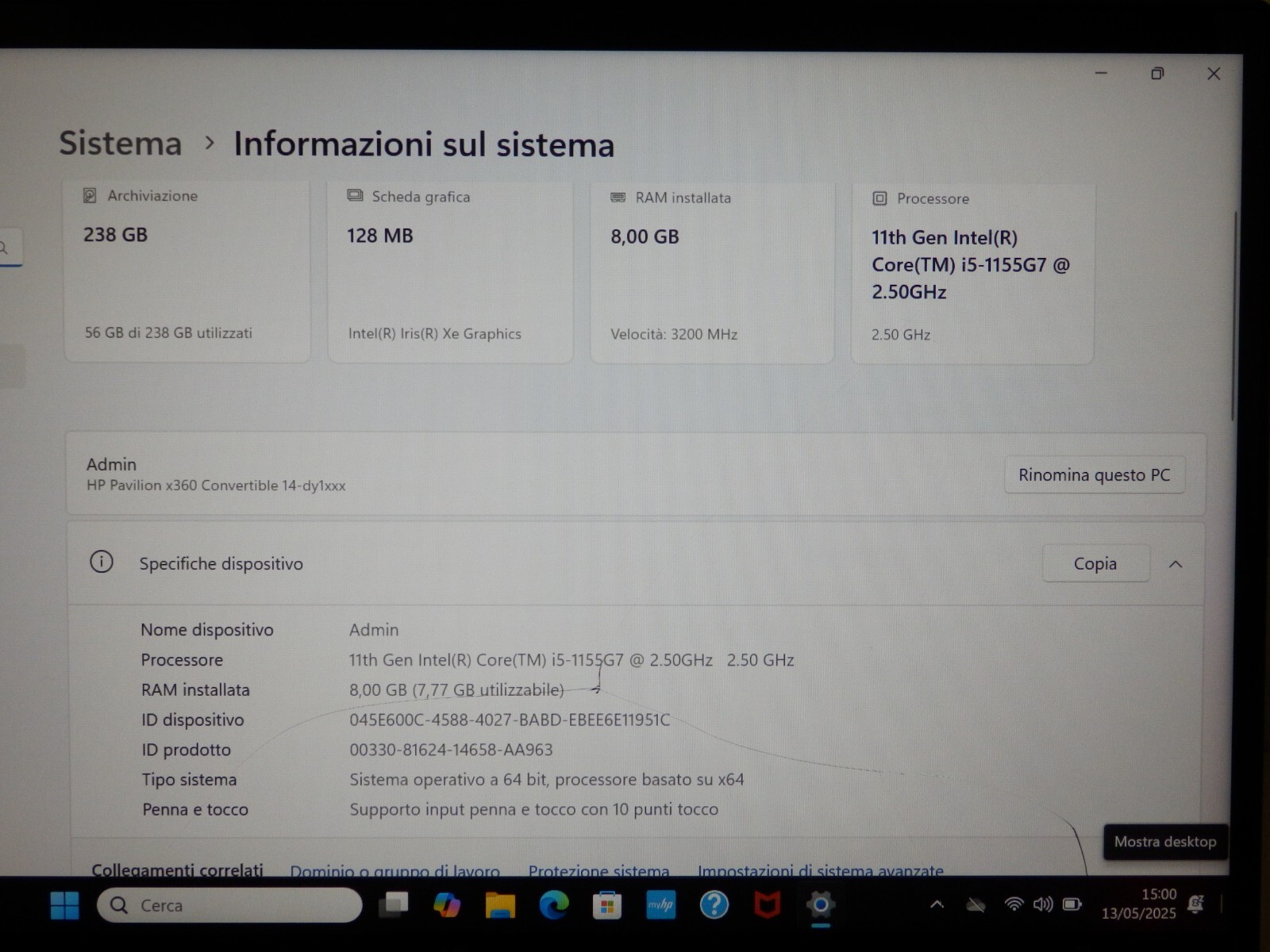
Task: Click 56 GB di 238 GB utilizzati text
Action: tap(168, 333)
